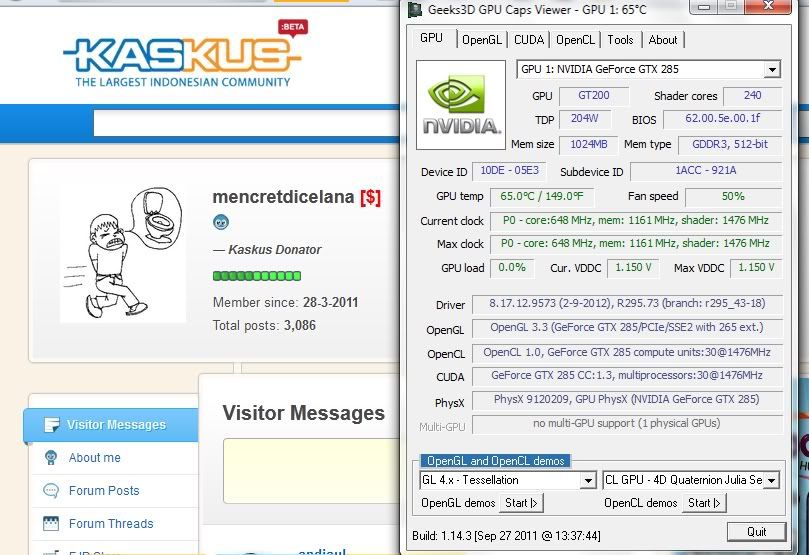This screenshot has height=555, width=809.
Task: Click the NVIDIA logo image
Action: pos(461,105)
